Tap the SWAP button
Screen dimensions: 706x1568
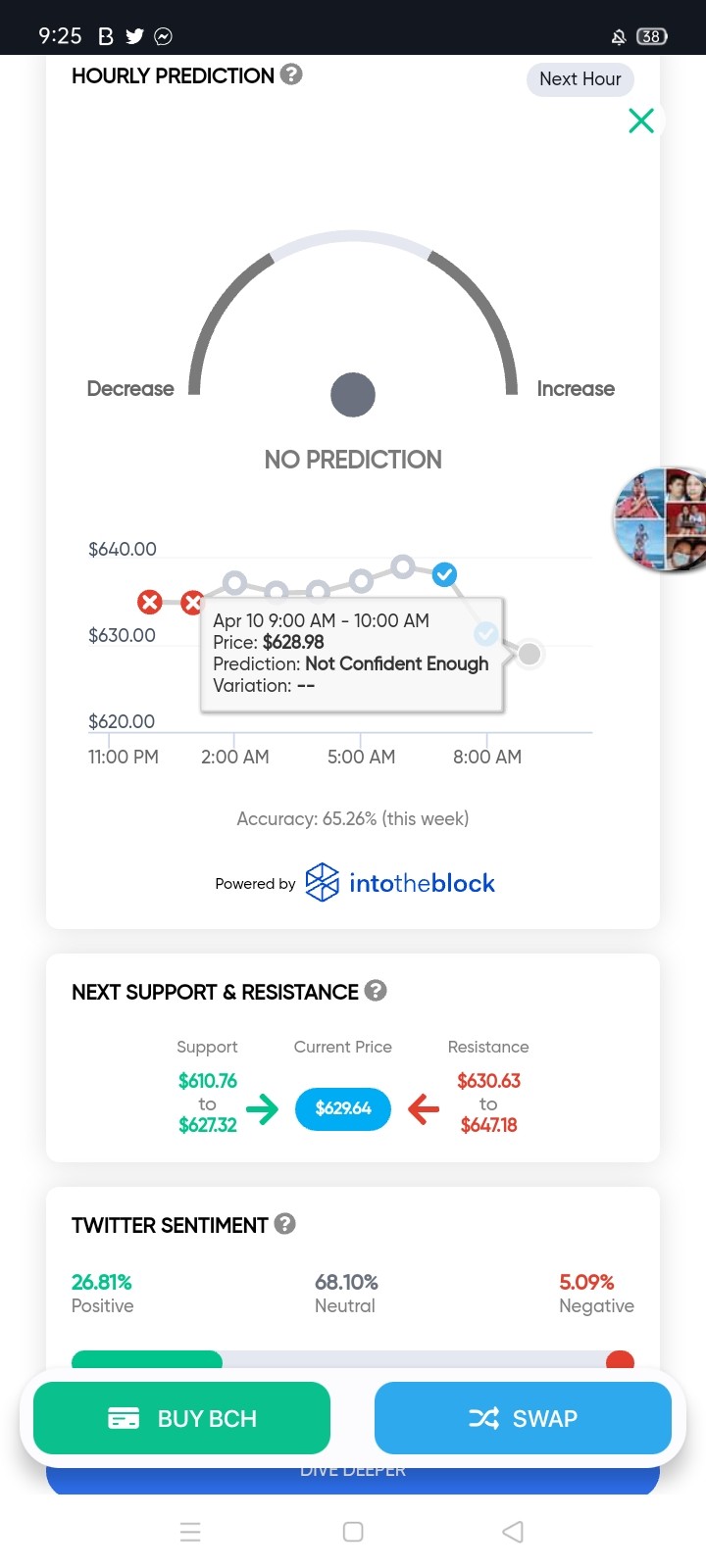click(x=523, y=1418)
